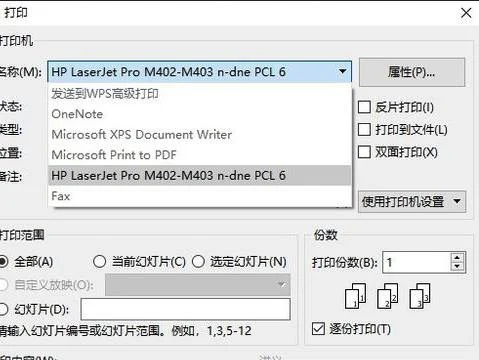Tick 打印到文件(L) checkbox
This screenshot has height=360, width=479.
coord(364,130)
